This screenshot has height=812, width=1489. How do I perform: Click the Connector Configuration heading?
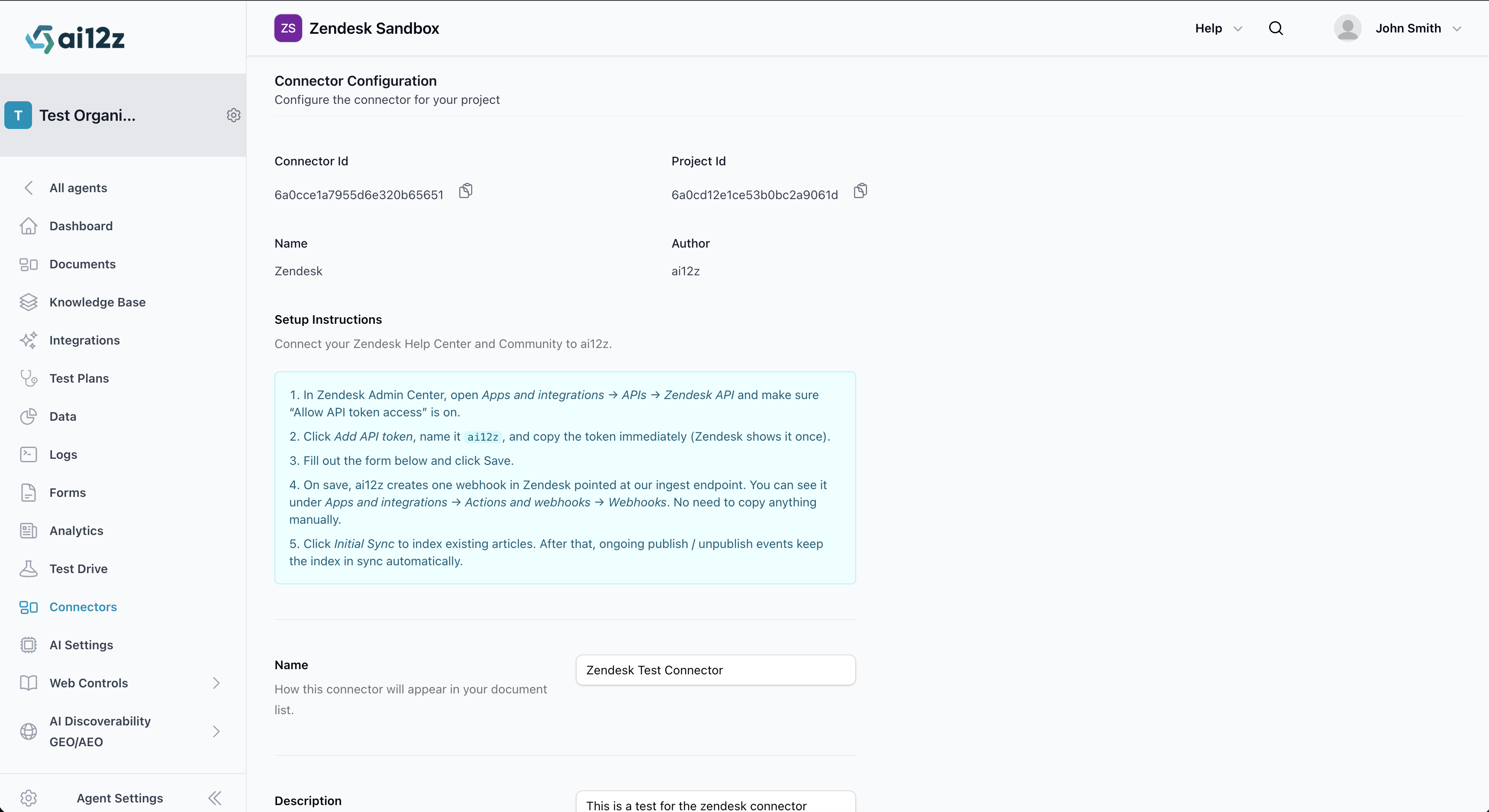pos(355,81)
